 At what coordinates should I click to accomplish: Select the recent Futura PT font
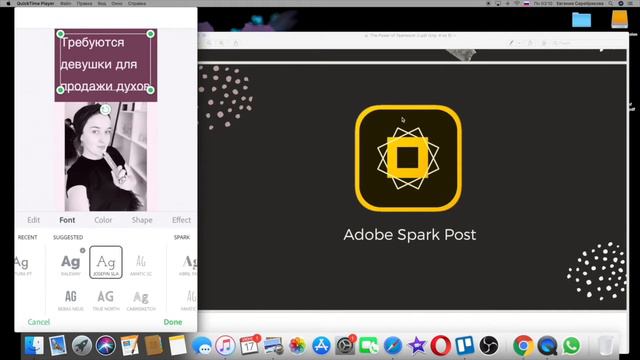[x=22, y=264]
